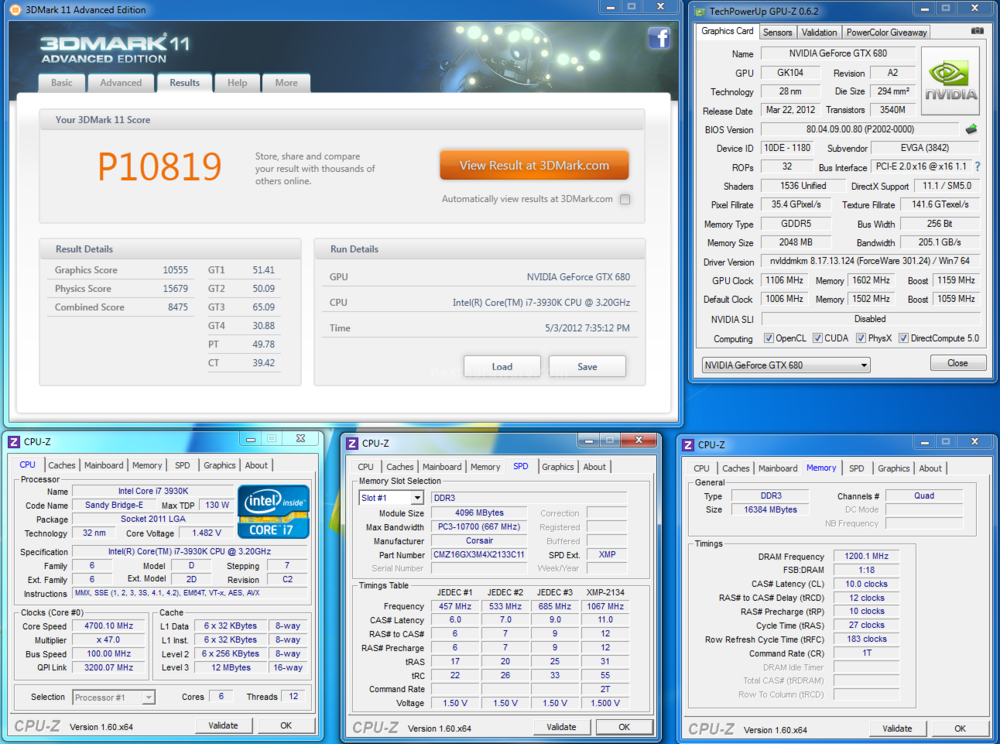Click the Core Speed value 4700.10 MHz
1000x744 pixels.
109,626
